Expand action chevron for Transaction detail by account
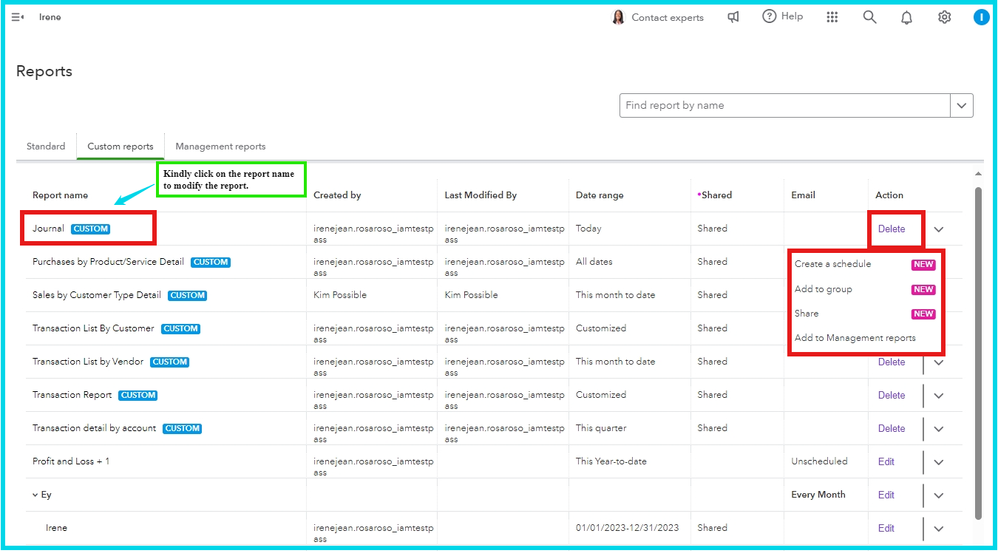The height and width of the screenshot is (551, 998). click(939, 429)
